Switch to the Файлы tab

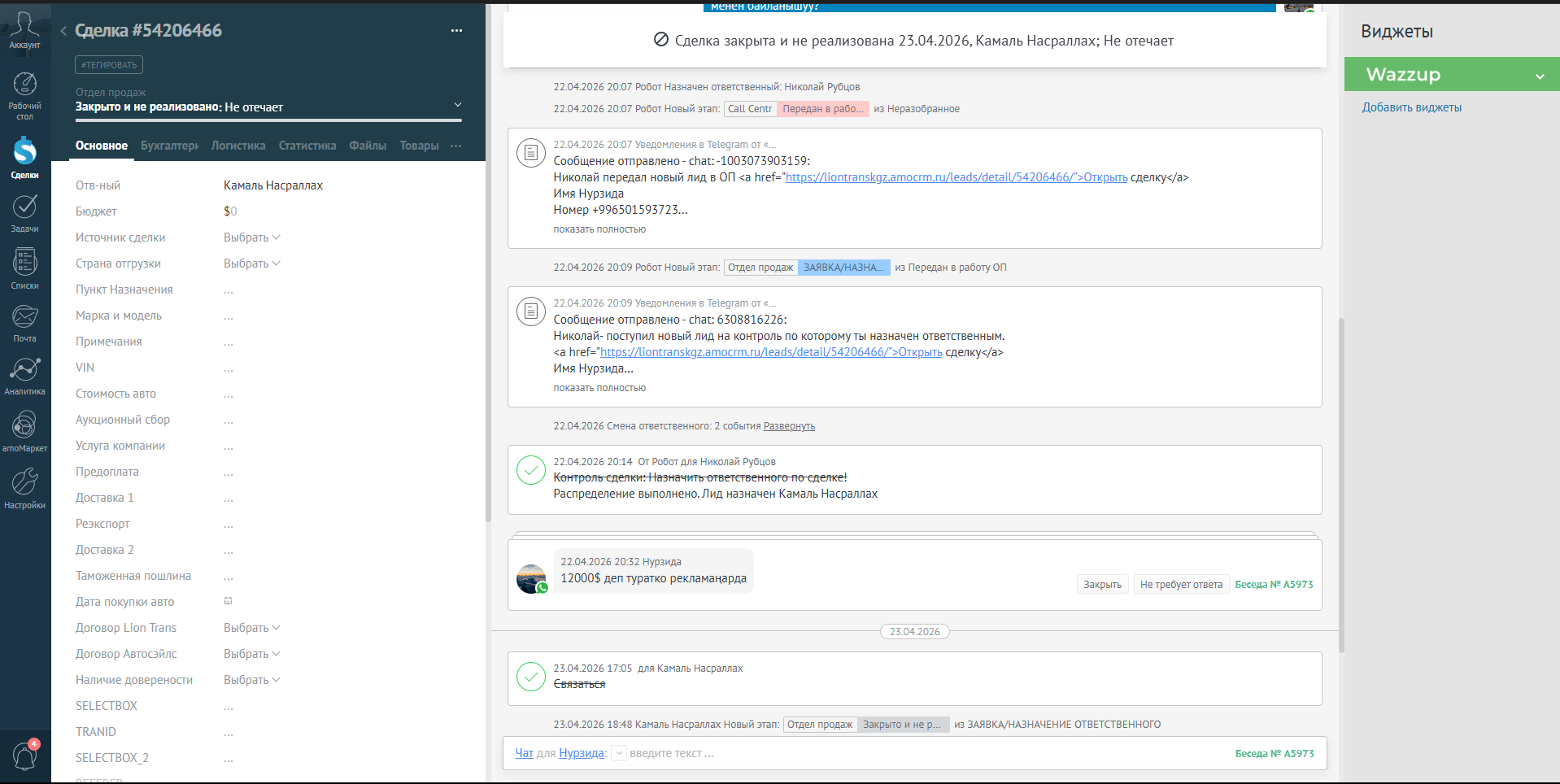368,146
